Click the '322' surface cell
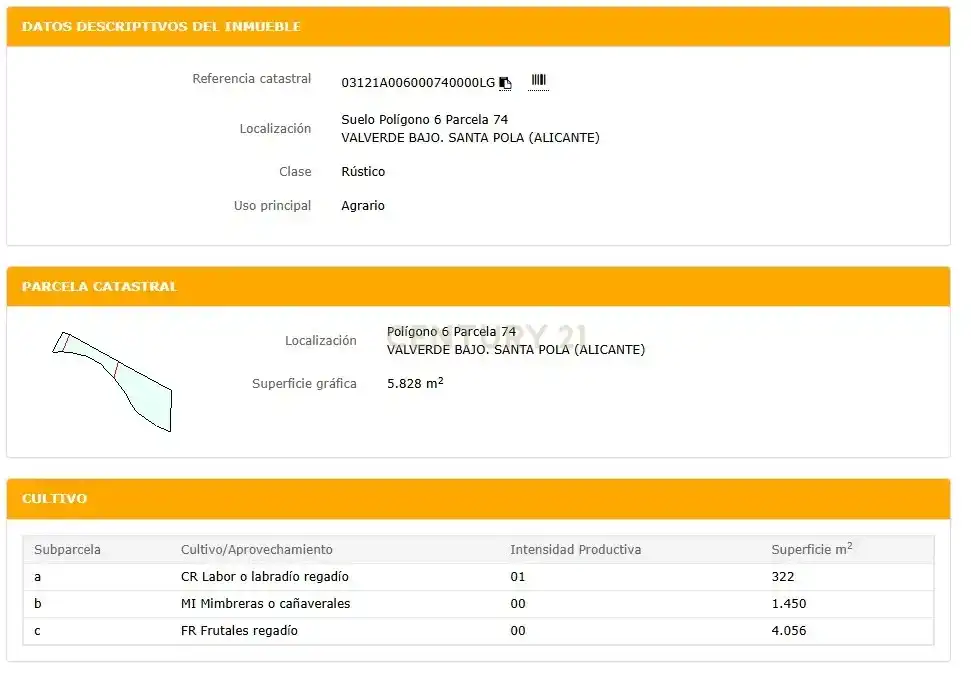The width and height of the screenshot is (971, 673). 783,577
